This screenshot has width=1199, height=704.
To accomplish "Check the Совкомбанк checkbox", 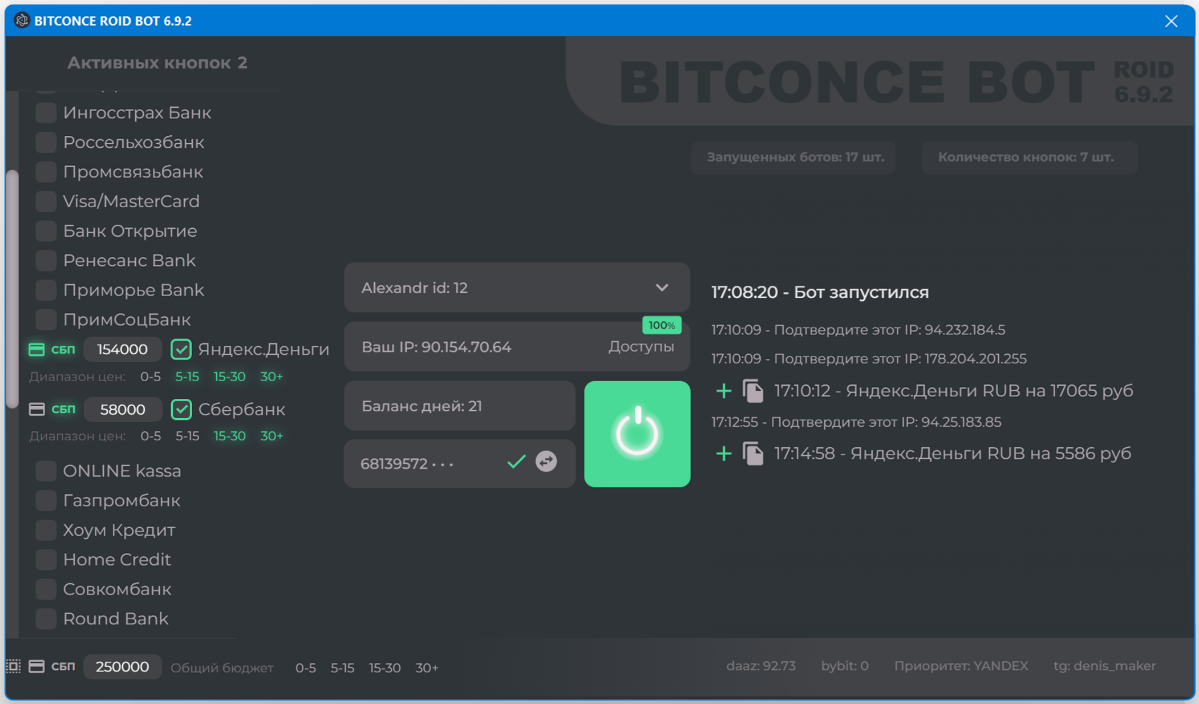I will [46, 589].
